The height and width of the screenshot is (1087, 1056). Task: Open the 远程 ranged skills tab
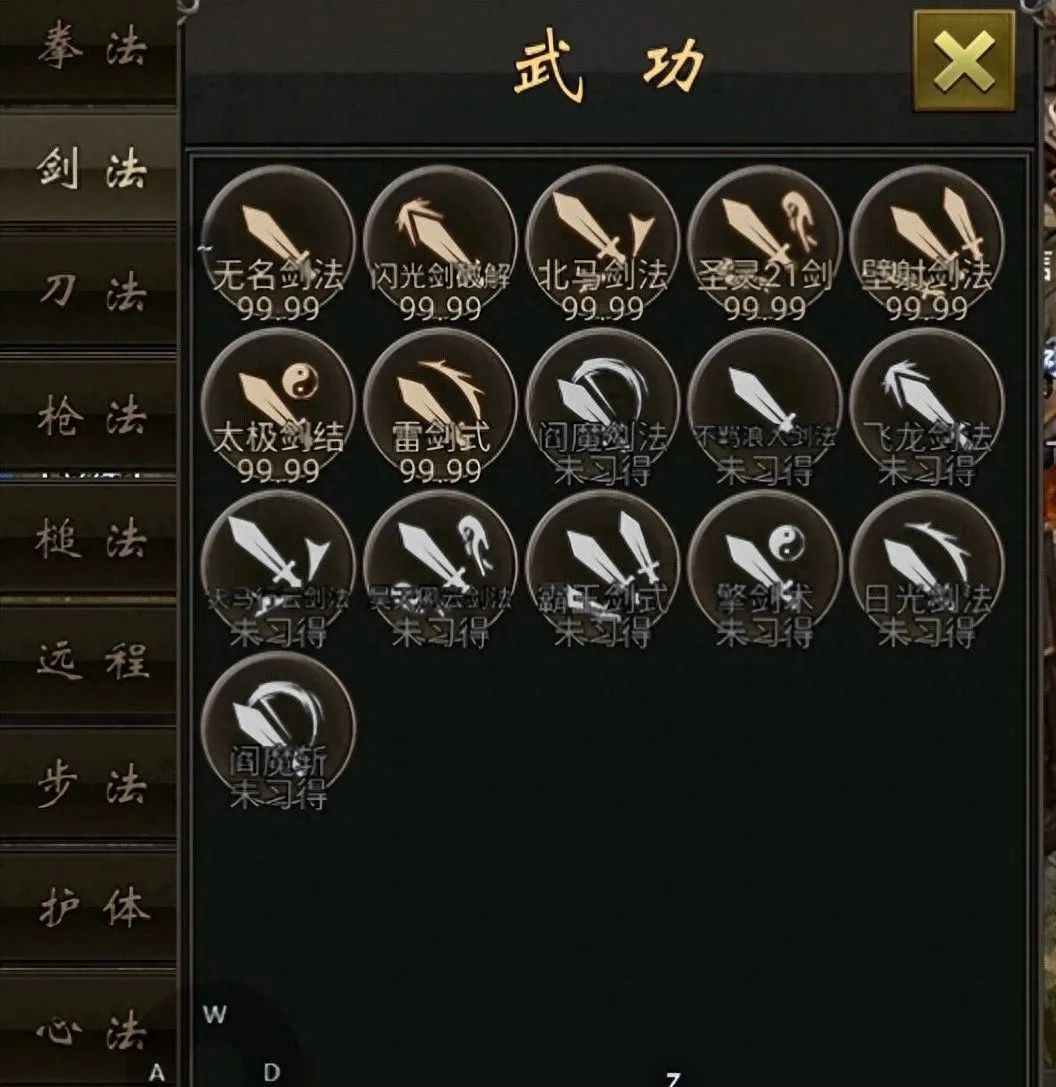coord(88,660)
